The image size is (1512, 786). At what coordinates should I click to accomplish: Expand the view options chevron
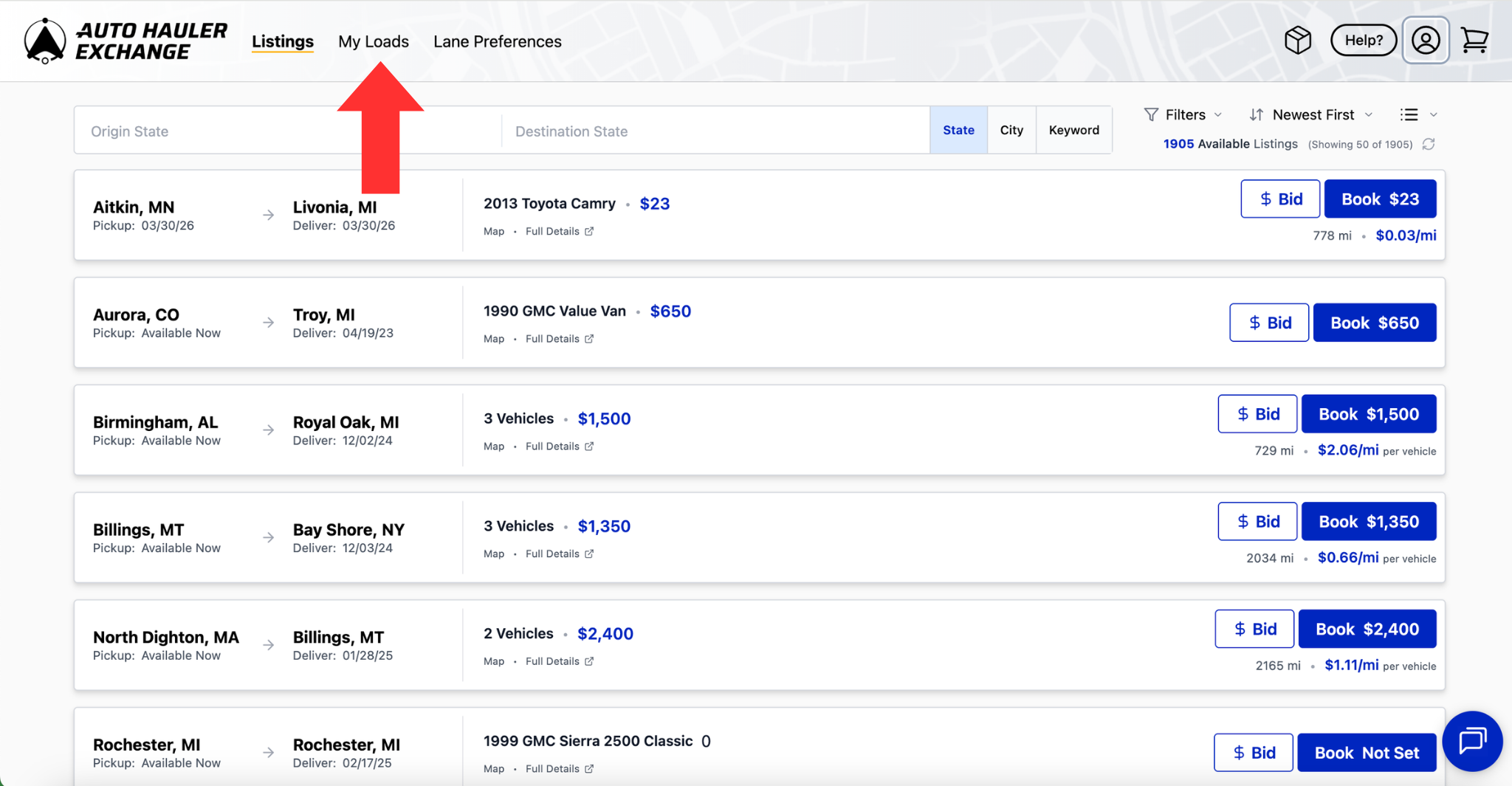(x=1433, y=114)
